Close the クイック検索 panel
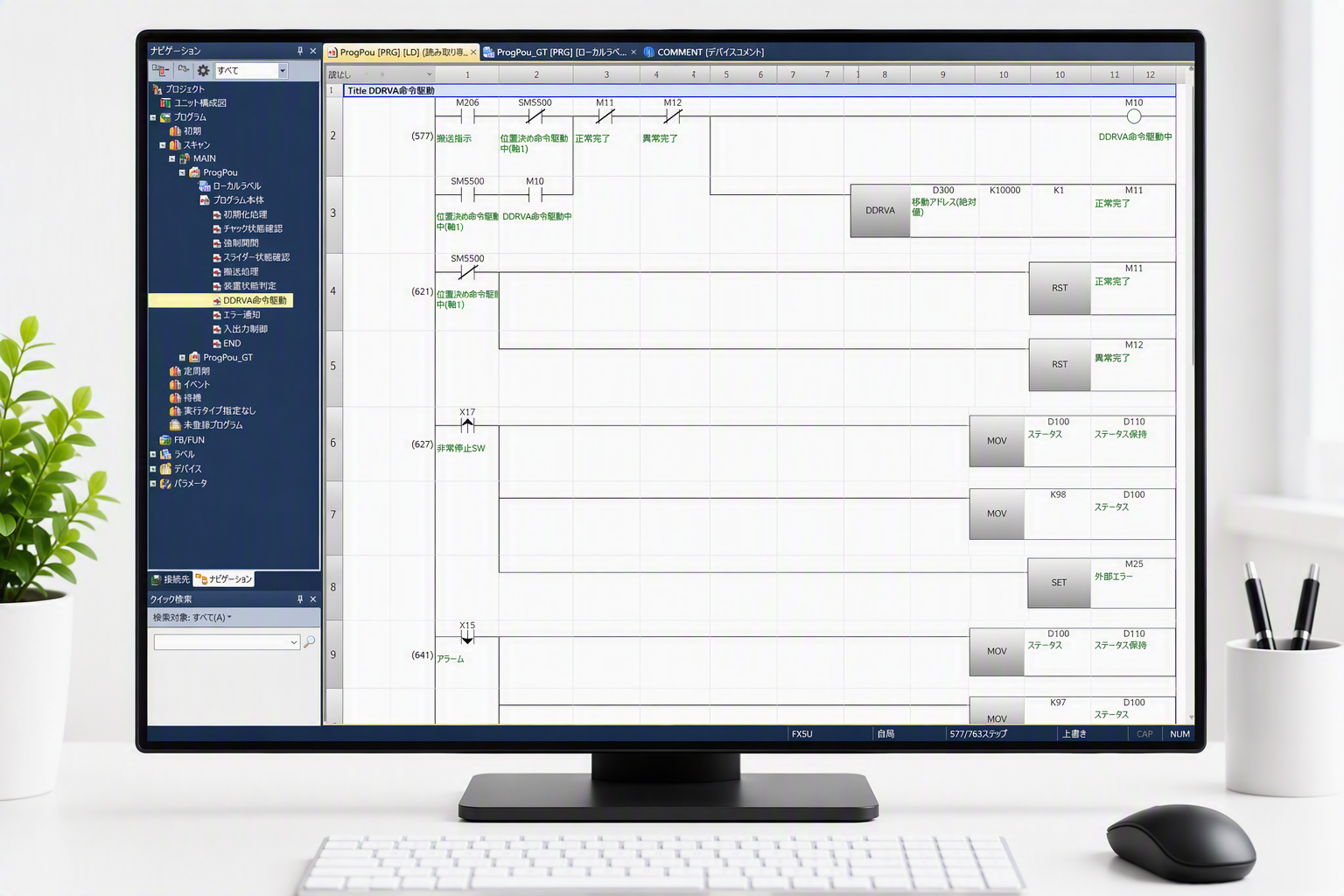Image resolution: width=1344 pixels, height=896 pixels. coord(313,599)
